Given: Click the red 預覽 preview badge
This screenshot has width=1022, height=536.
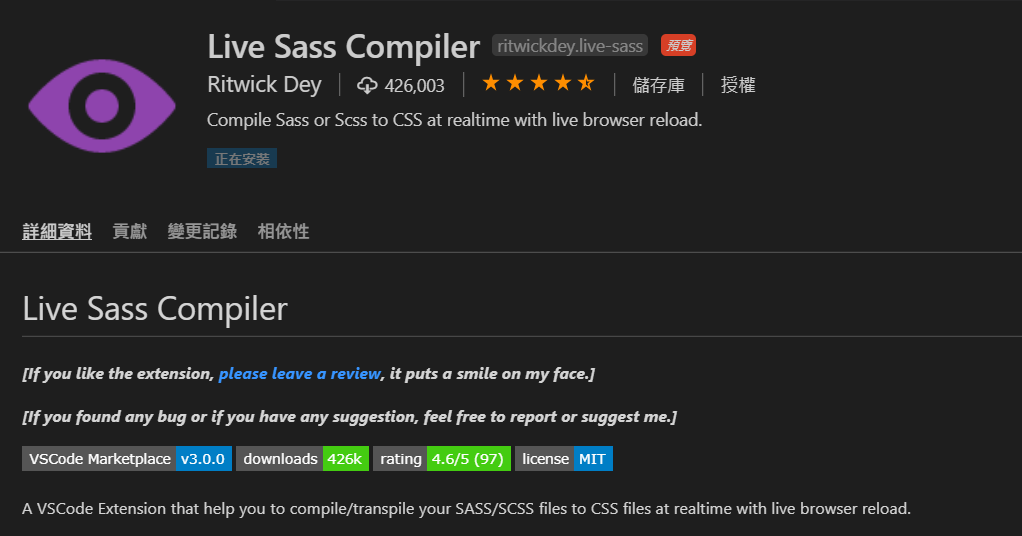Looking at the screenshot, I should pos(679,46).
